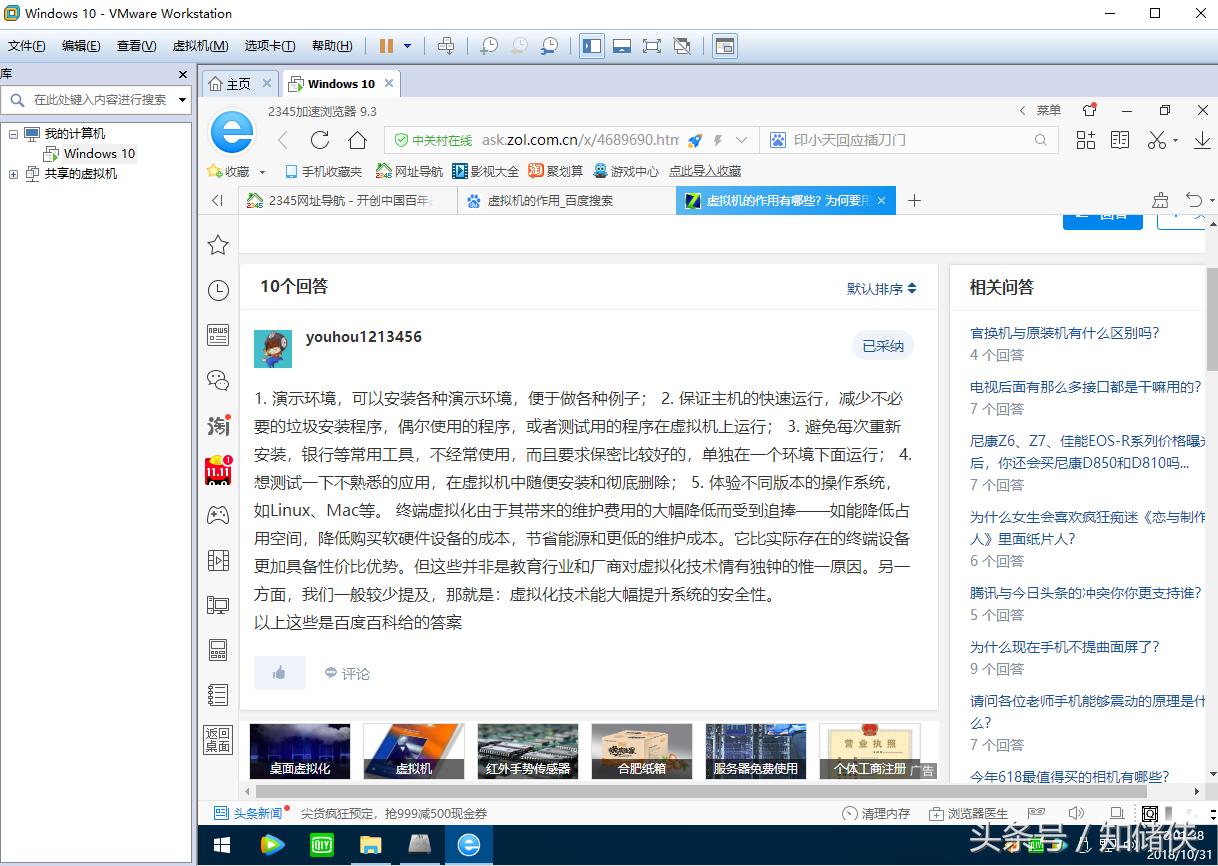The width and height of the screenshot is (1218, 866).
Task: Open the game center sidebar icon
Action: pos(218,513)
